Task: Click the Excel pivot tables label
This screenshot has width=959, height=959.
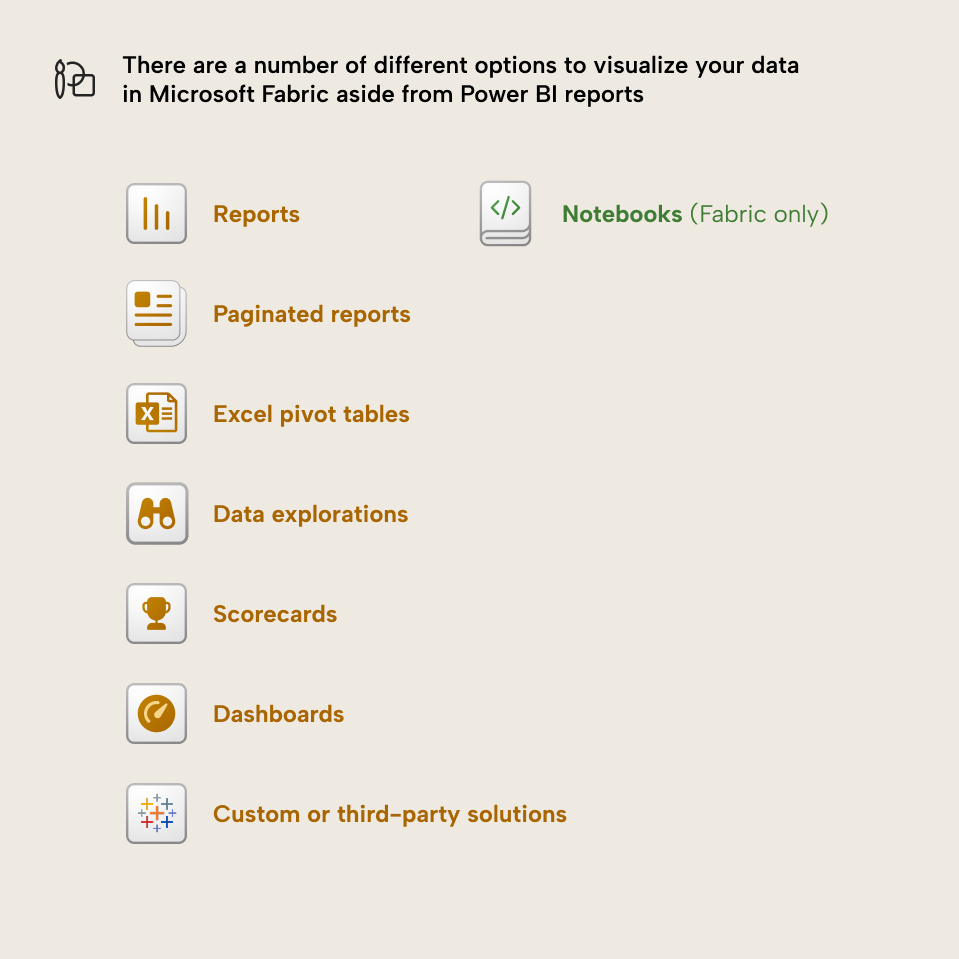Action: [311, 415]
